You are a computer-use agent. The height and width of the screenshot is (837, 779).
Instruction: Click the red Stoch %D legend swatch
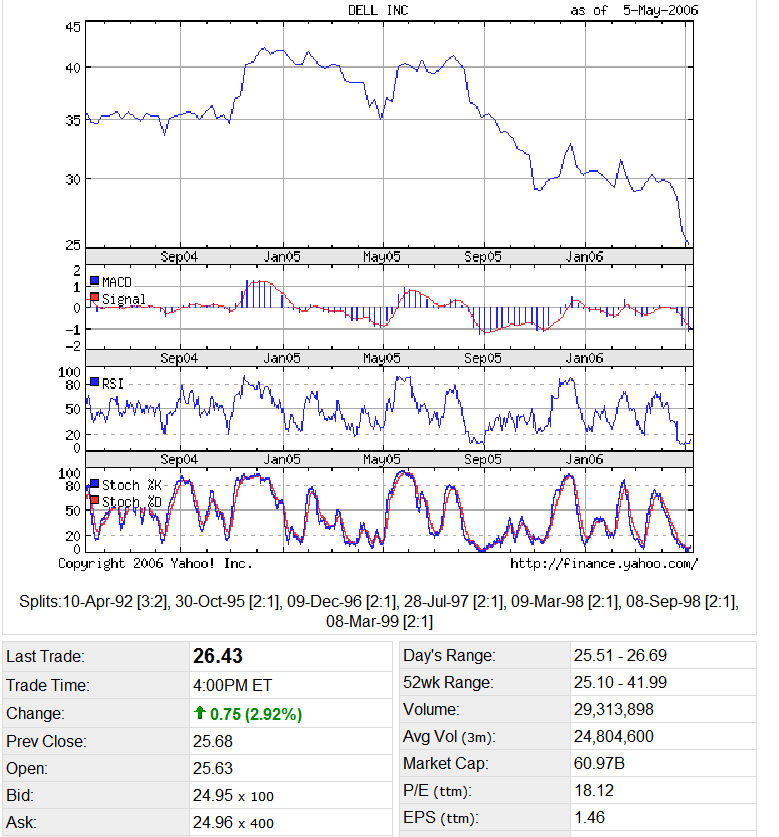(x=95, y=500)
